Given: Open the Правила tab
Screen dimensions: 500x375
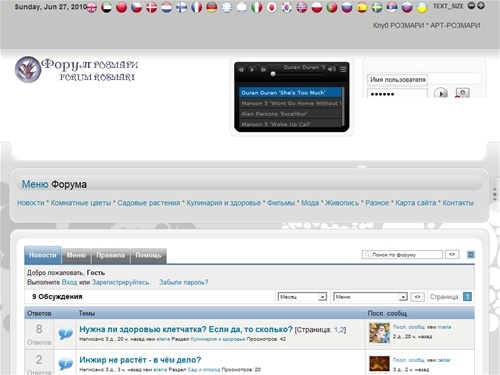Looking at the screenshot, I should point(111,255).
